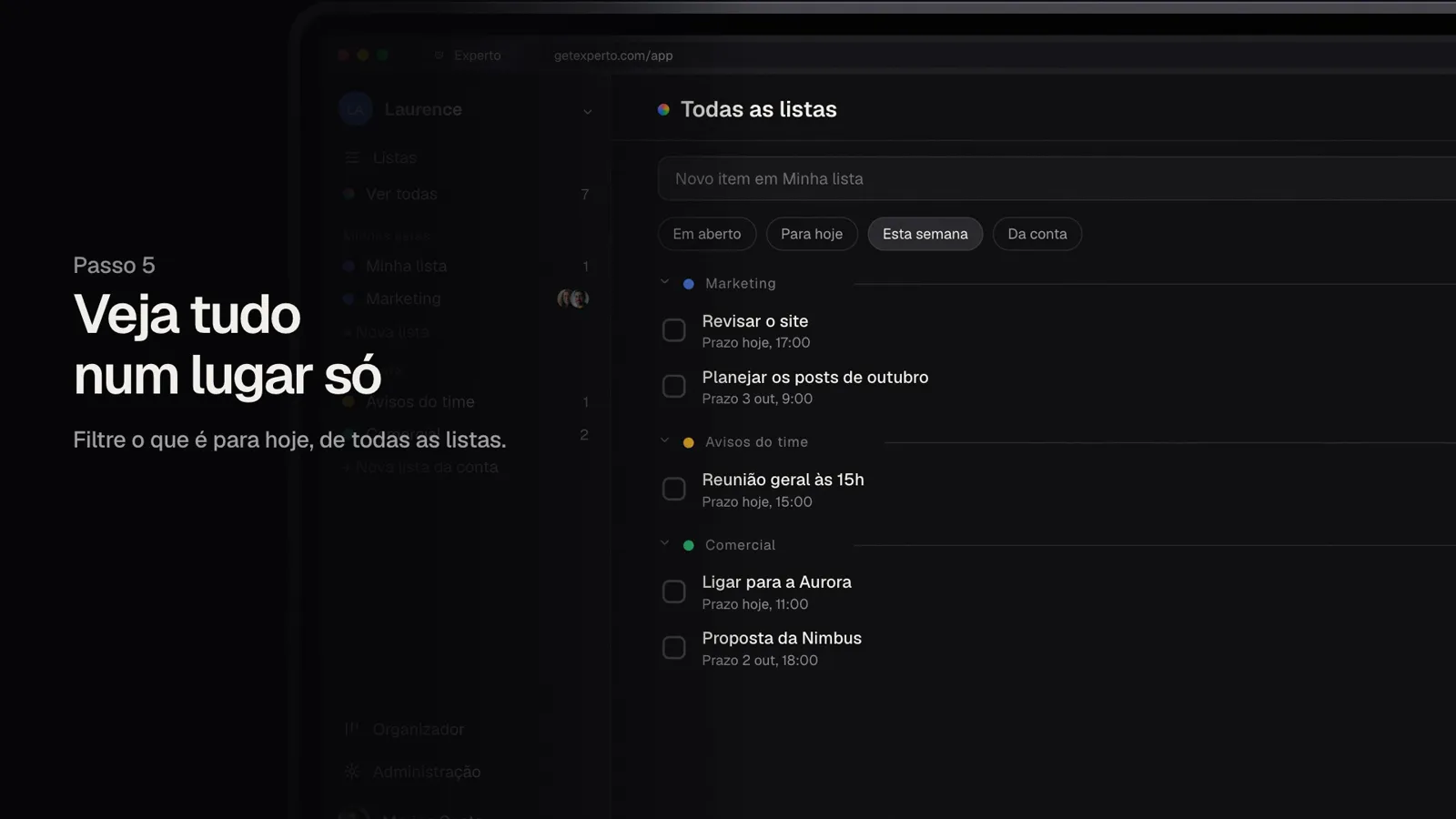The height and width of the screenshot is (819, 1456).
Task: Select the Da conta filter
Action: (1037, 234)
